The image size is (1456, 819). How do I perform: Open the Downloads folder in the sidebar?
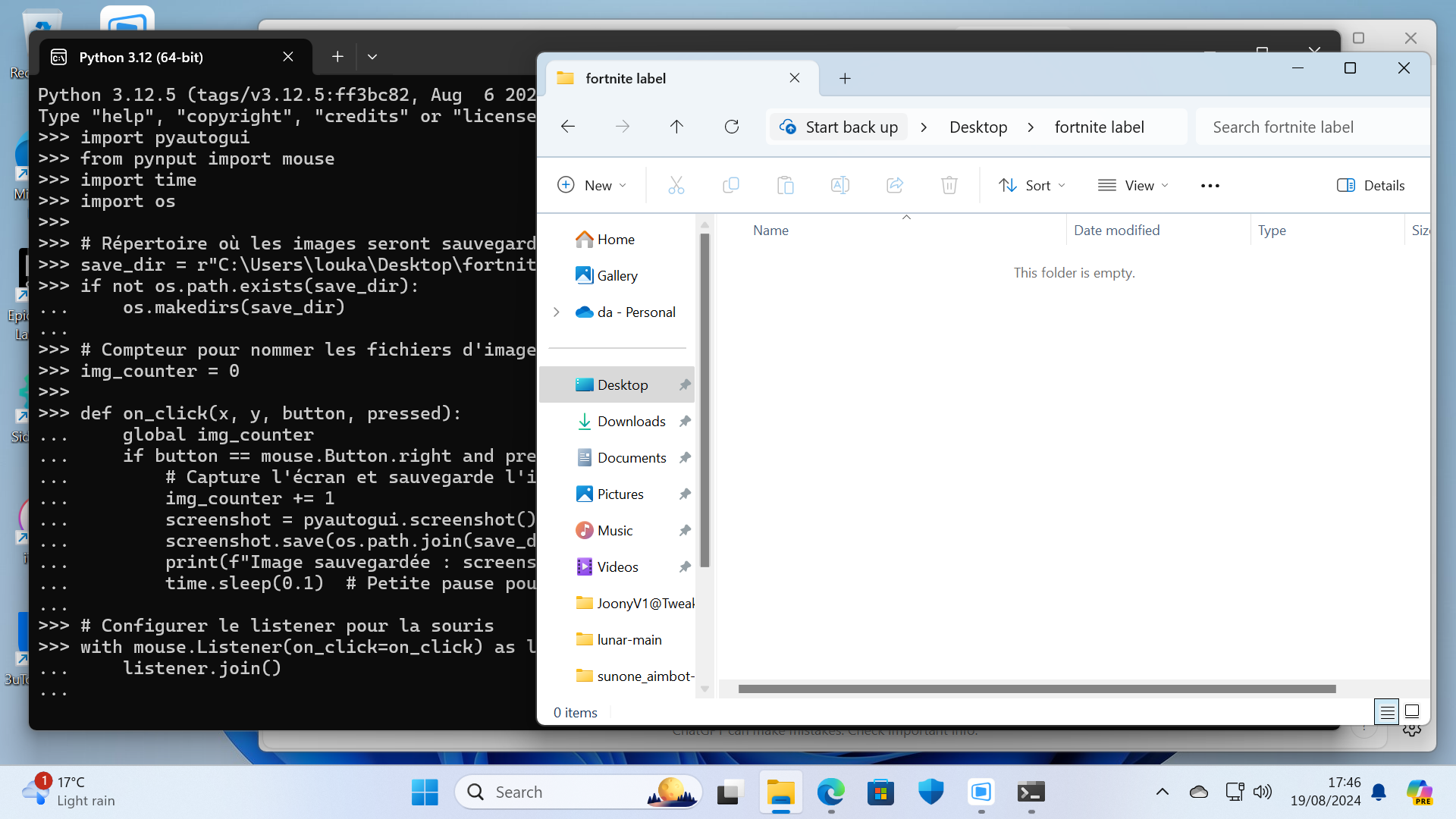[631, 421]
